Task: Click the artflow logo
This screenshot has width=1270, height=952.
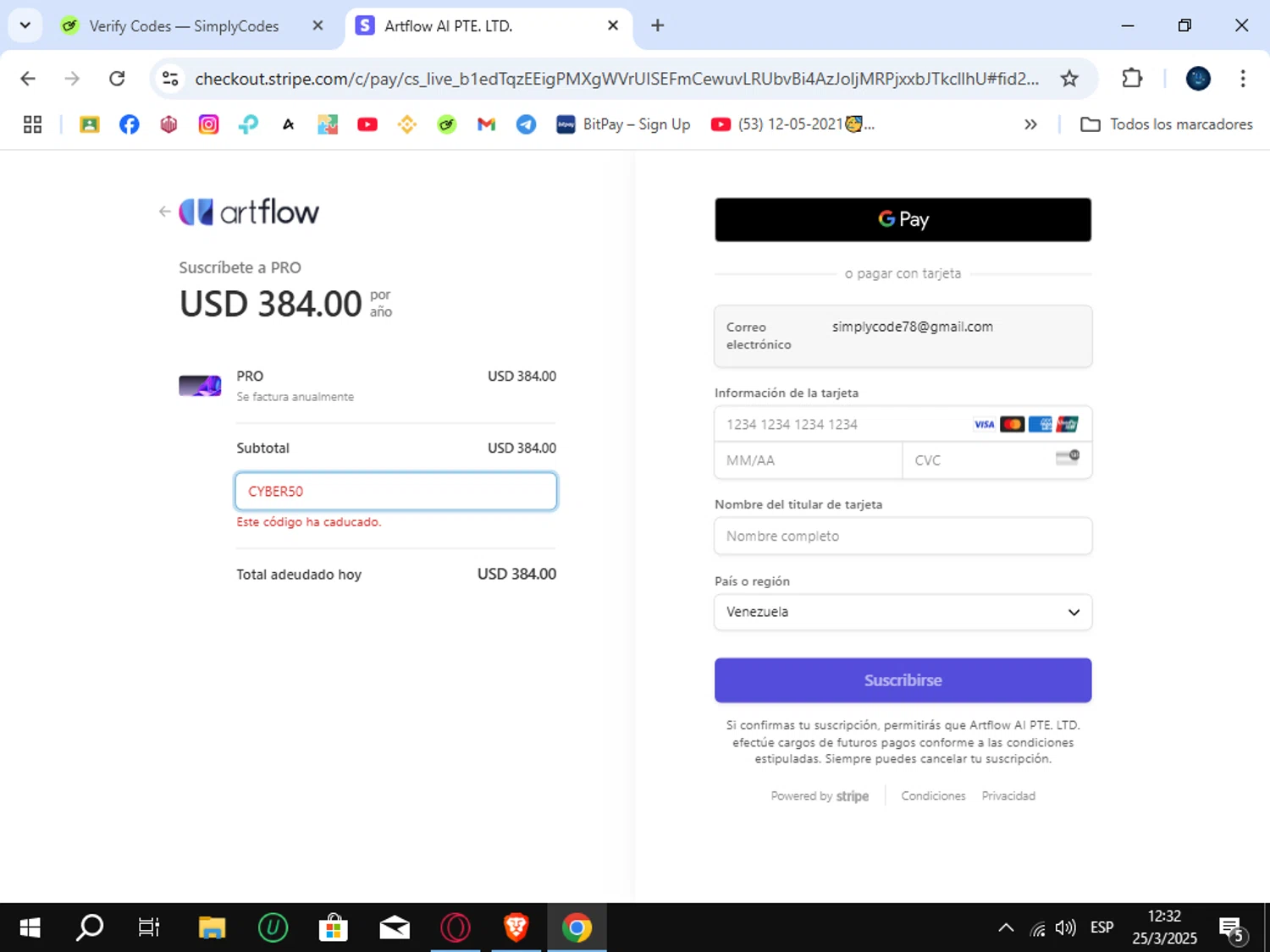Action: 249,212
